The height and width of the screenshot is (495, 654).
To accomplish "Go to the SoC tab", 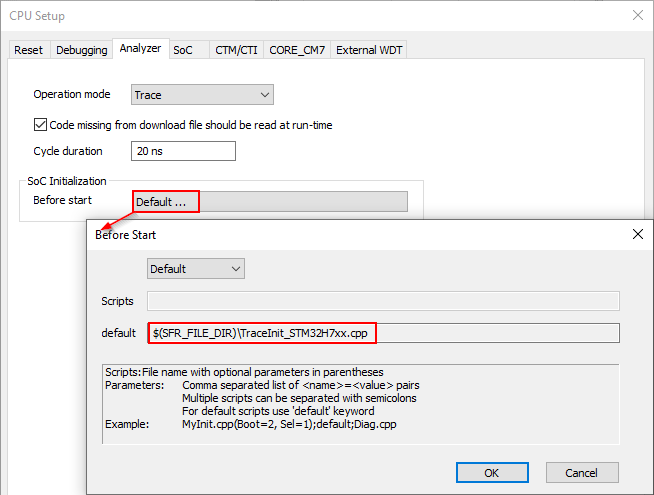I will tap(183, 50).
